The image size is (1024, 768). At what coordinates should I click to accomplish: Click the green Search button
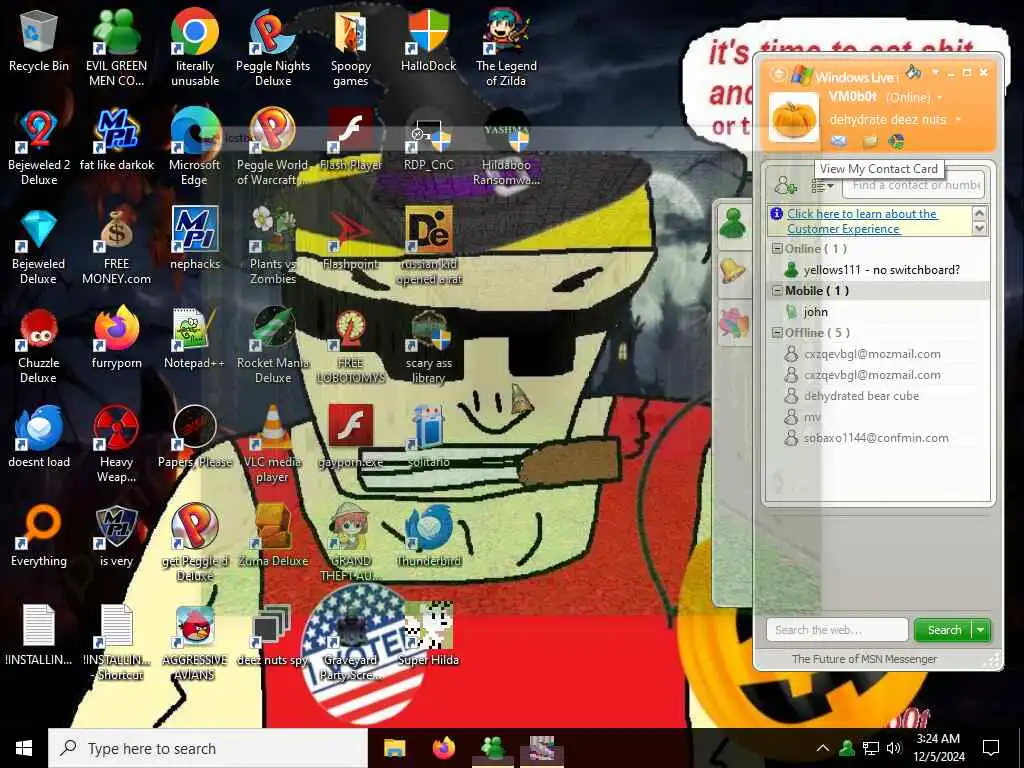point(944,630)
